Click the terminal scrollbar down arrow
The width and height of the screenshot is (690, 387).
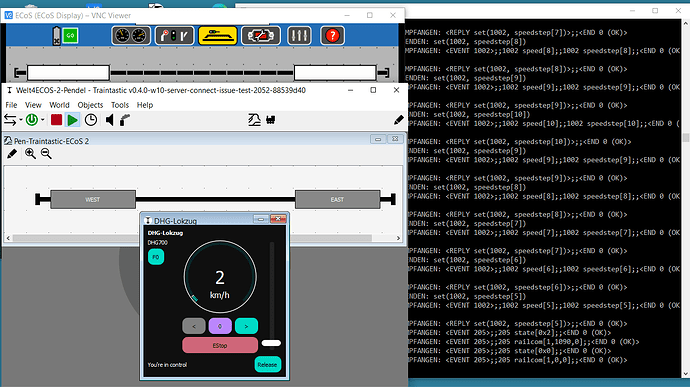(x=686, y=374)
